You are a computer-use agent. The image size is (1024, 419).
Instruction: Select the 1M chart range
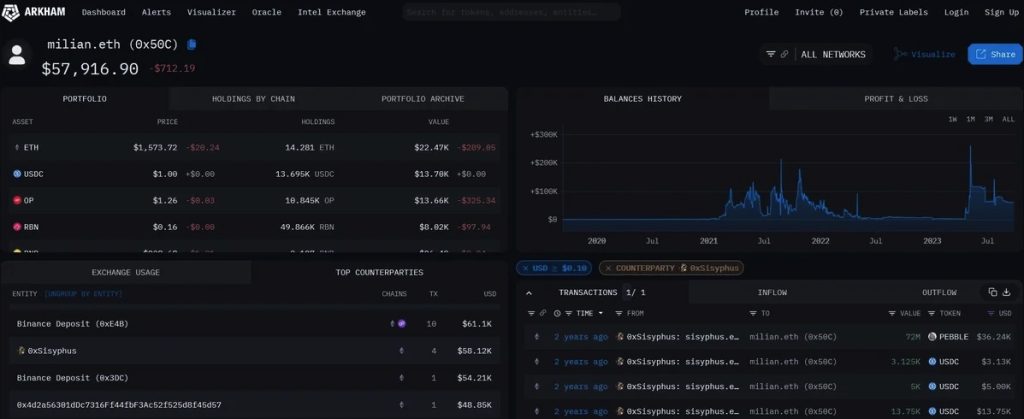tap(970, 119)
